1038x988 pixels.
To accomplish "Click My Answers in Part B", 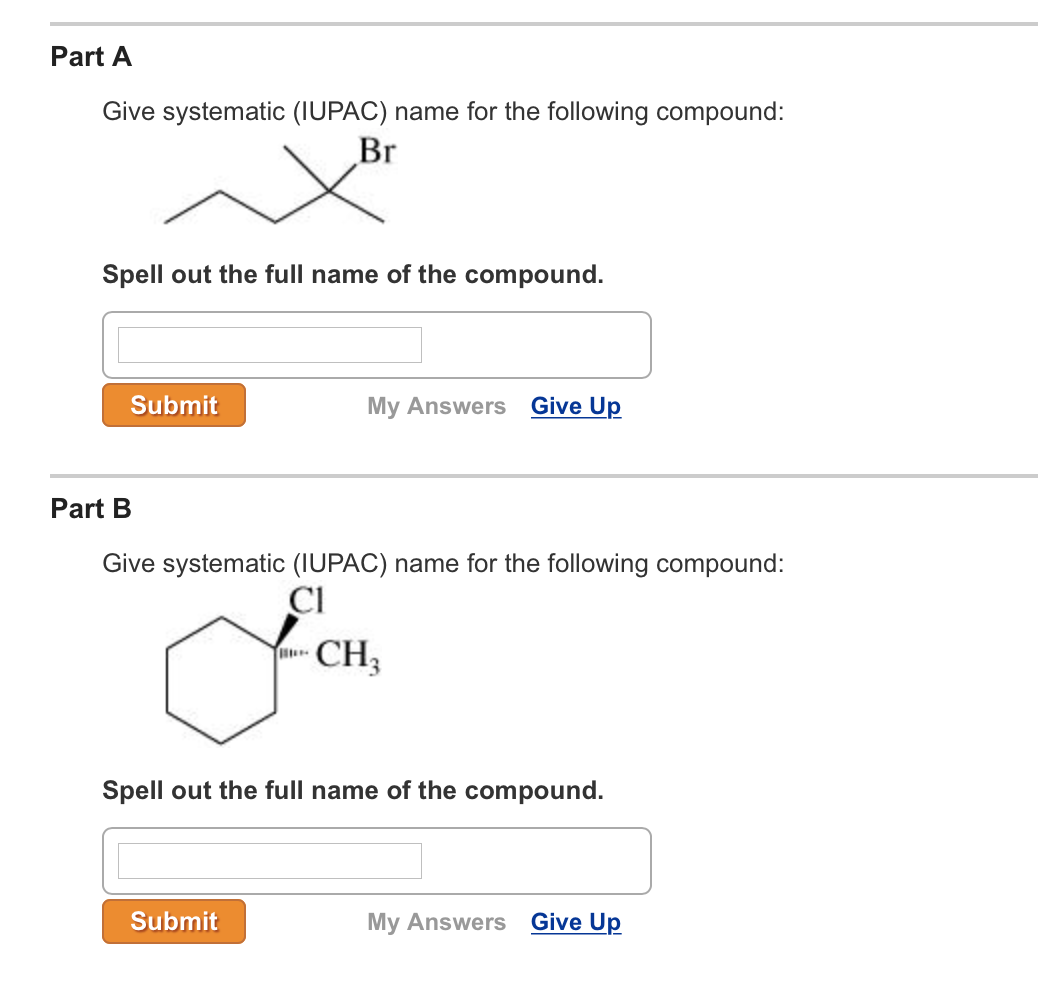I will (436, 922).
